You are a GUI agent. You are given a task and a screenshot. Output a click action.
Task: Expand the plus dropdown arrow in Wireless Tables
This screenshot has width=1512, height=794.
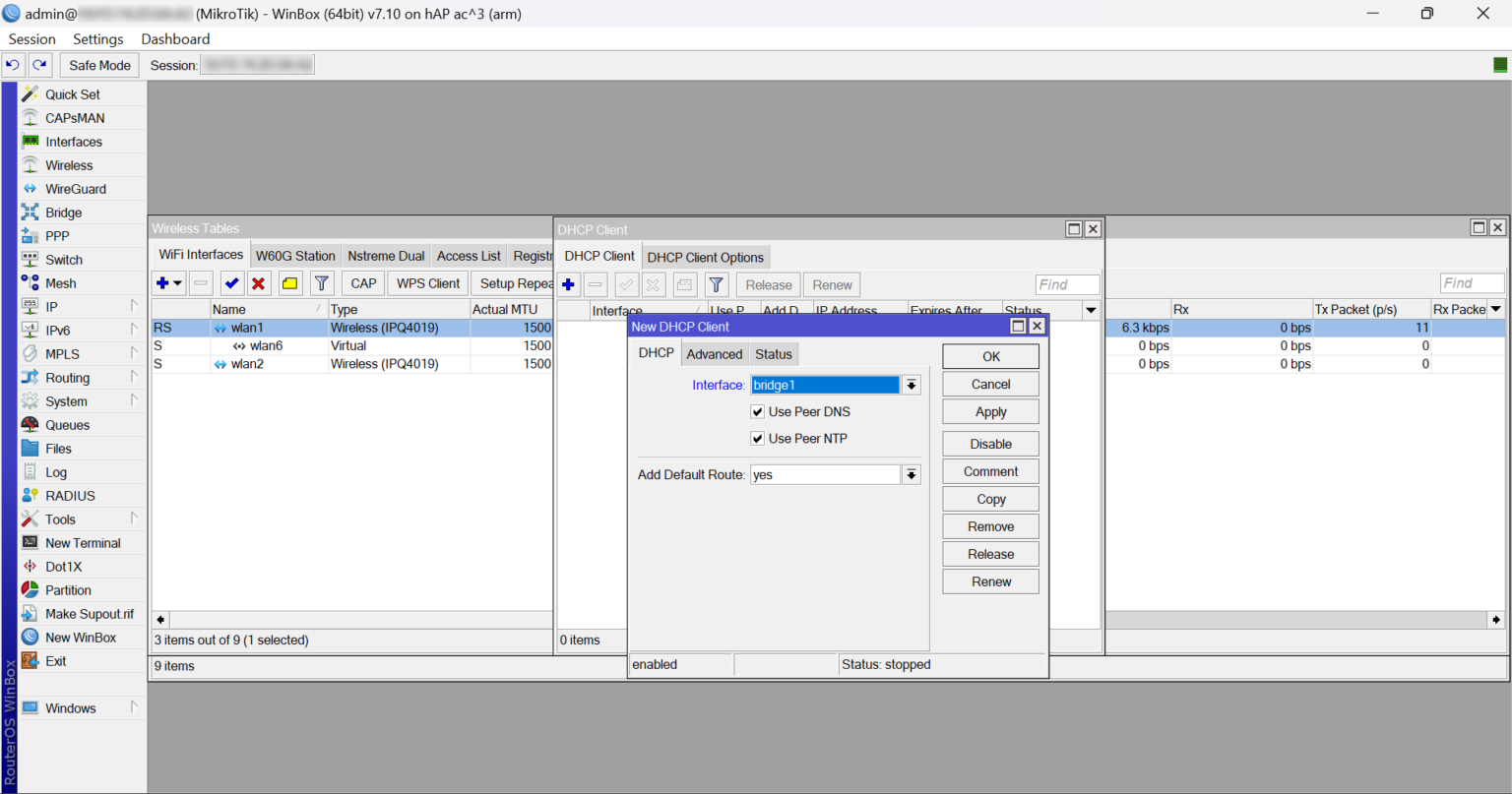[177, 282]
